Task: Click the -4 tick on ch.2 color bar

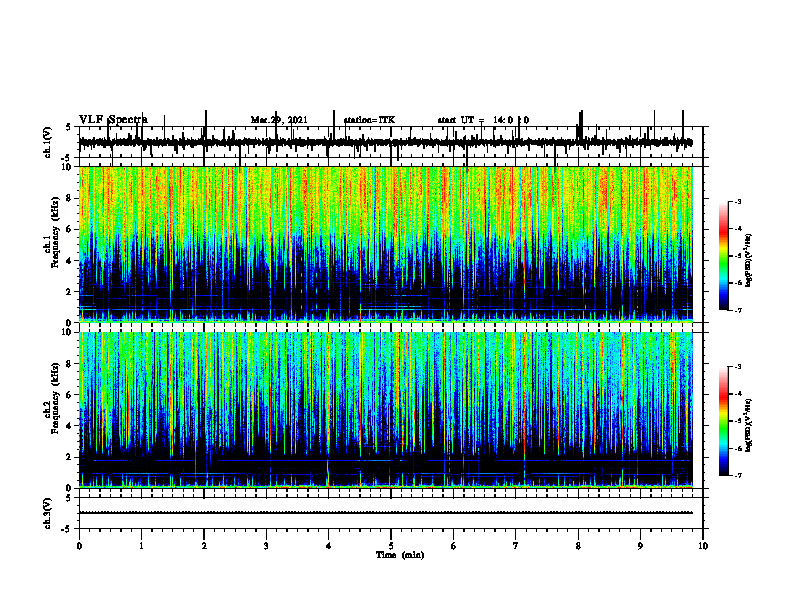Action: [738, 394]
